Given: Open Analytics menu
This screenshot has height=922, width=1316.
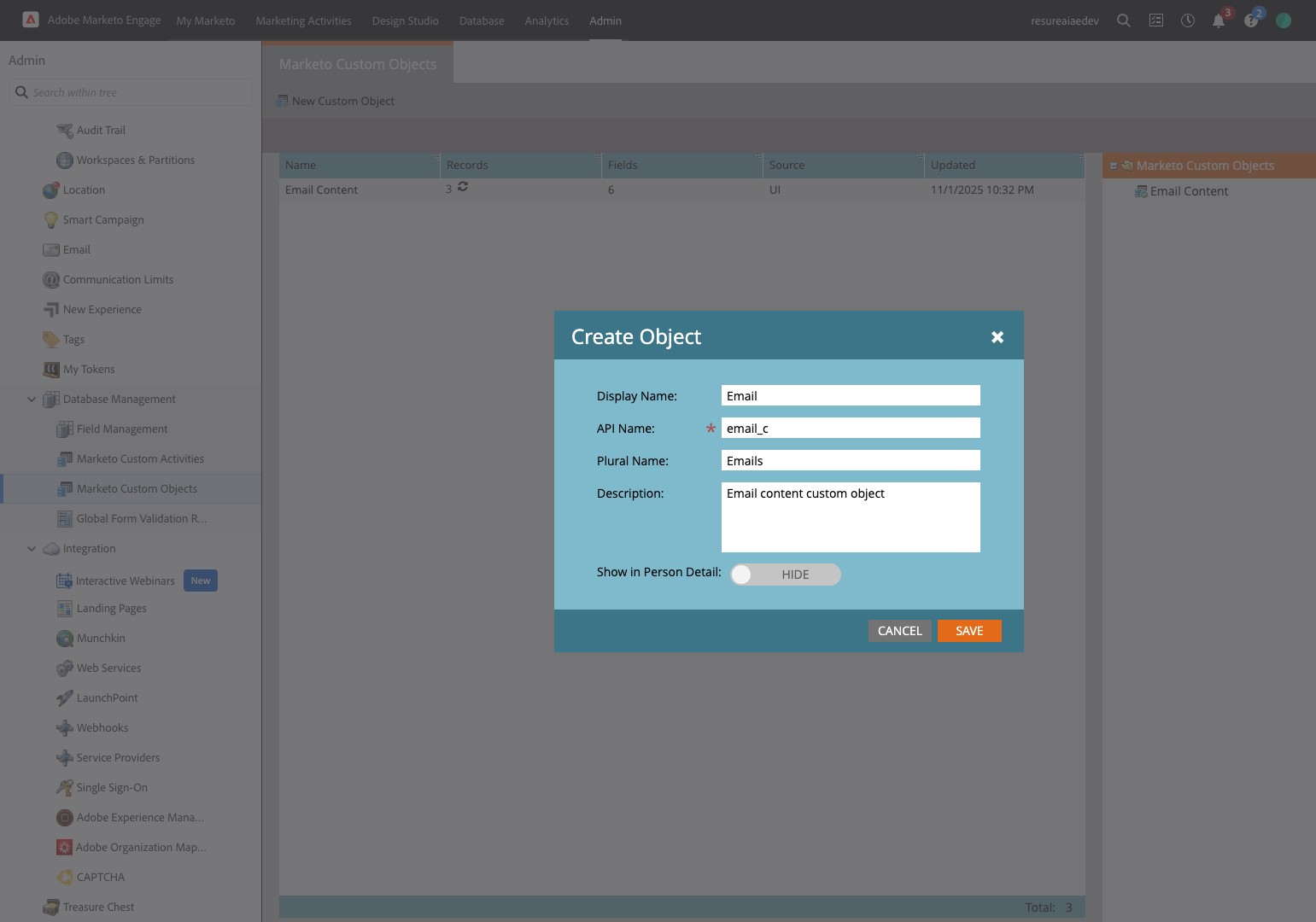Looking at the screenshot, I should pyautogui.click(x=547, y=20).
